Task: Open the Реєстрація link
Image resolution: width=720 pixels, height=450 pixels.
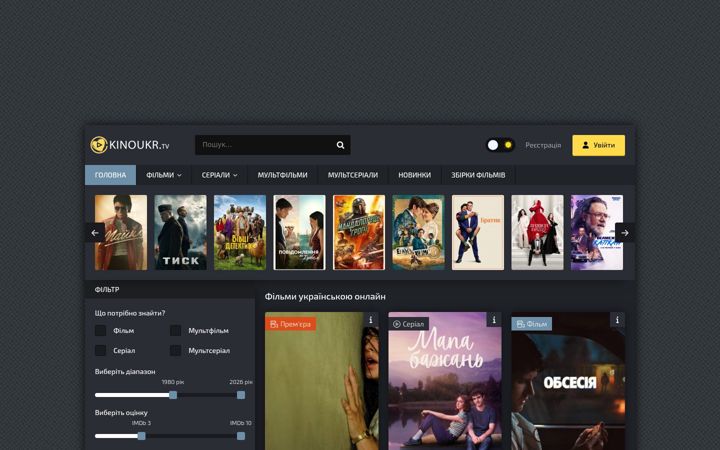Action: pyautogui.click(x=543, y=145)
